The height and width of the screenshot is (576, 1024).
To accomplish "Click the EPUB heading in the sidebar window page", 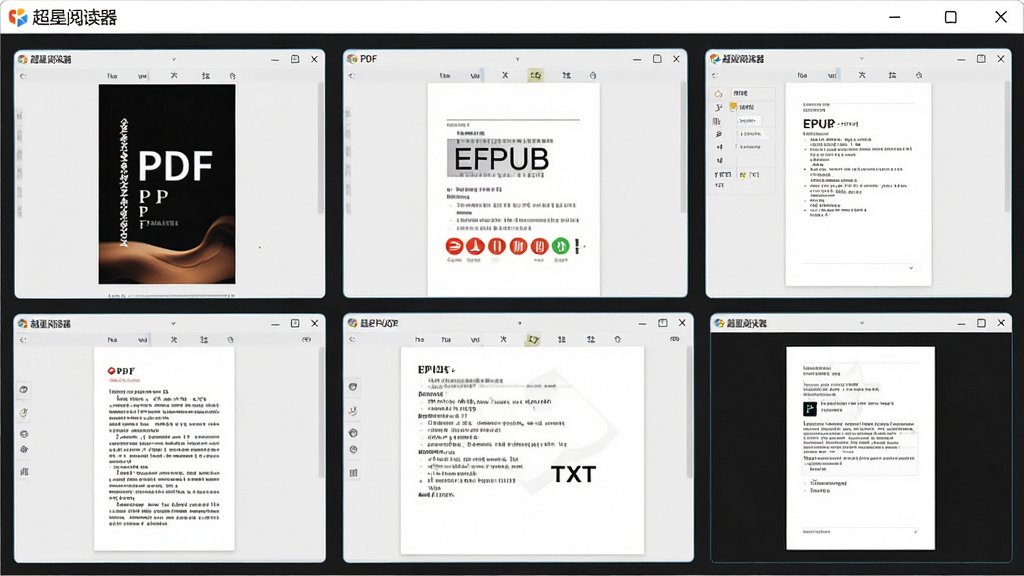I will pyautogui.click(x=818, y=123).
